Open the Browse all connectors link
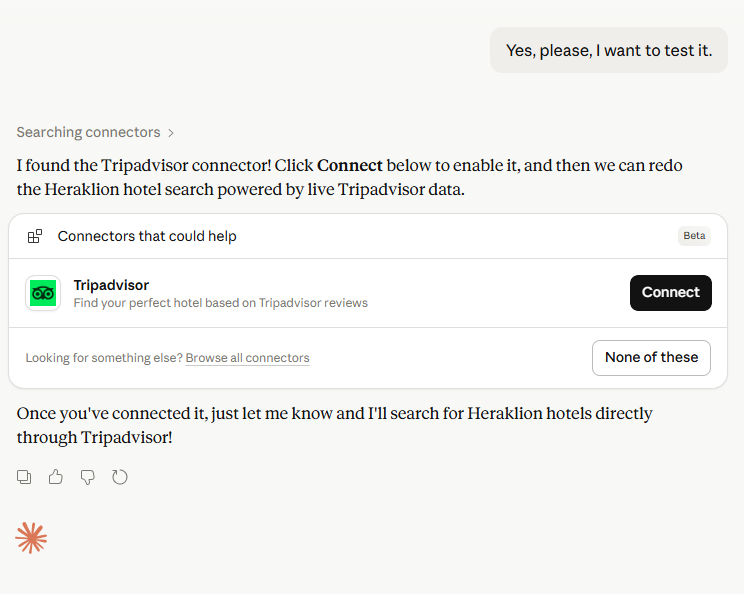Screen dimensions: 744x594 click(247, 358)
